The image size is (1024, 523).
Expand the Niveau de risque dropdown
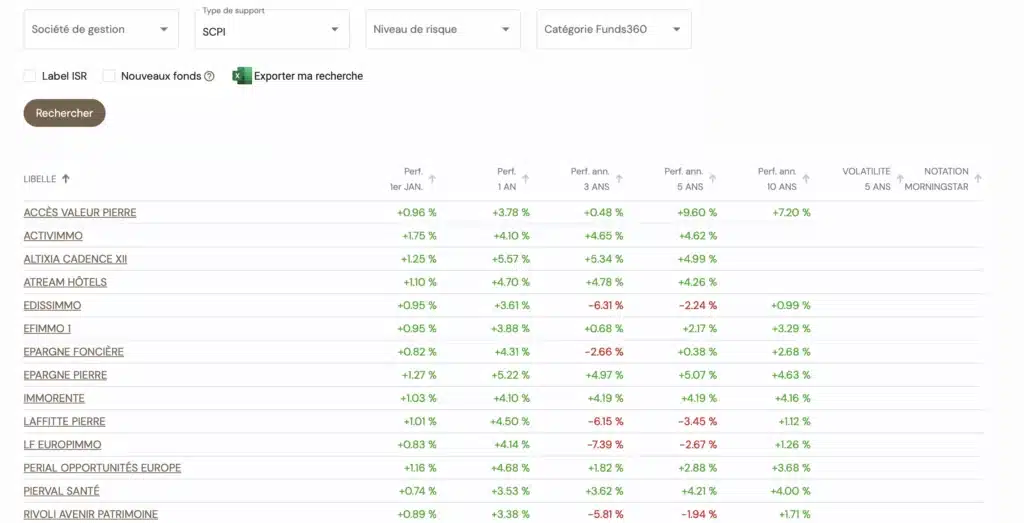443,29
